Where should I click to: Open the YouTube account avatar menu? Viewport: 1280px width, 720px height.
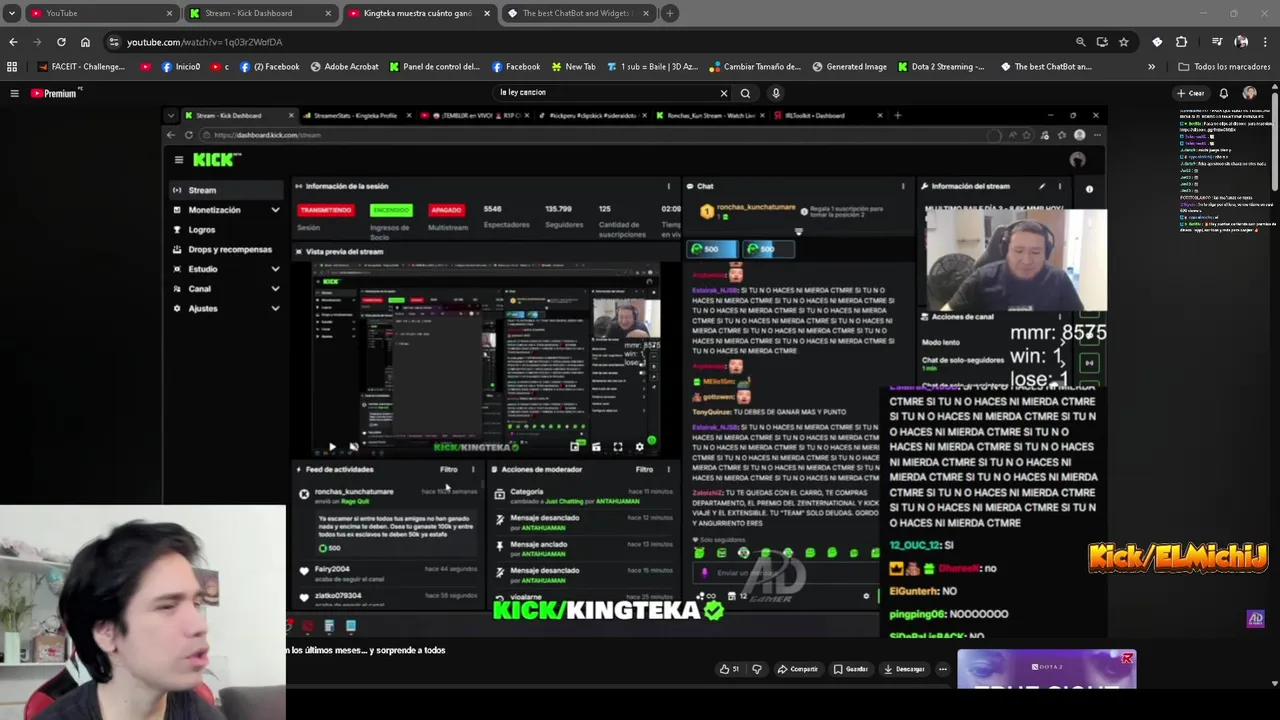point(1249,93)
